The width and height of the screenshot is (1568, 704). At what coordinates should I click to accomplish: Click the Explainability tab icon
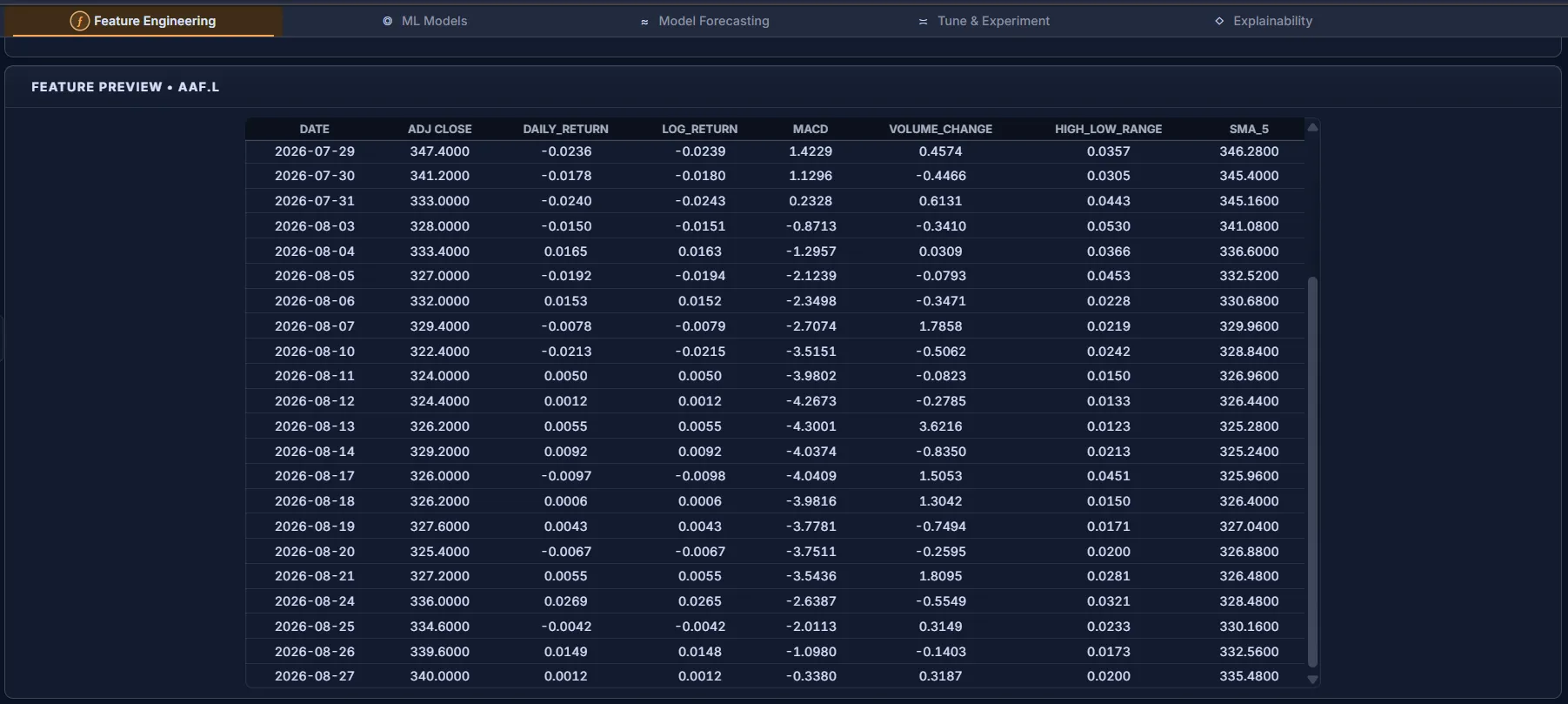pyautogui.click(x=1219, y=21)
